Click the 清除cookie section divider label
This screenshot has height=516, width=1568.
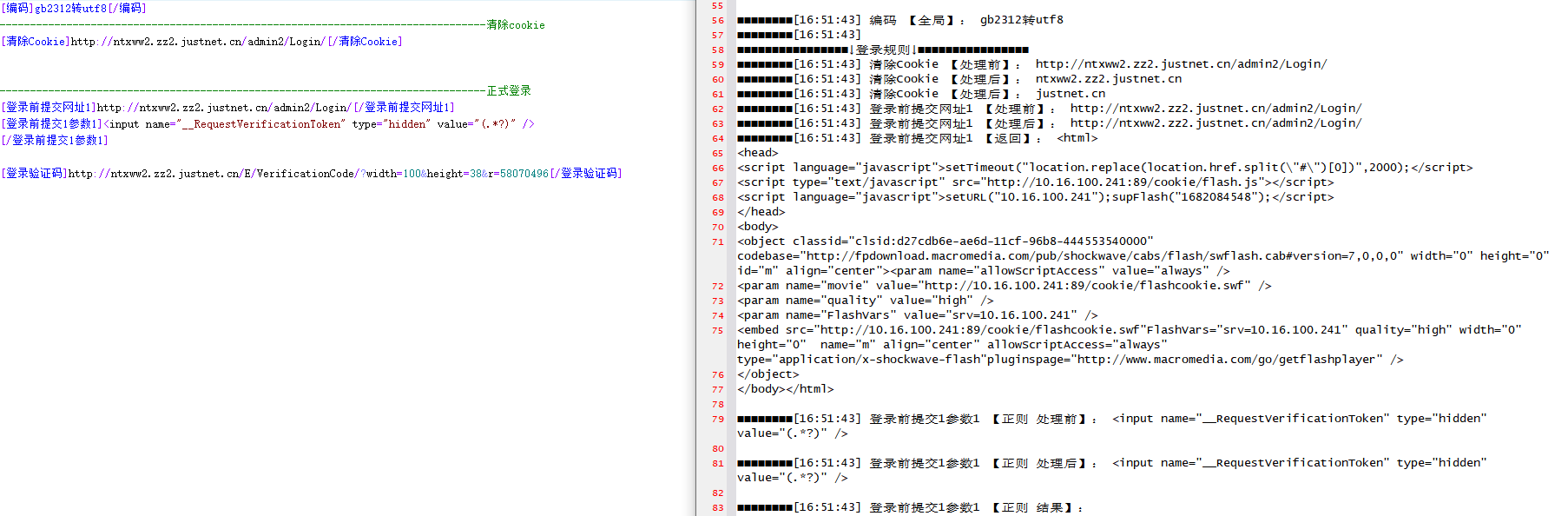click(516, 25)
